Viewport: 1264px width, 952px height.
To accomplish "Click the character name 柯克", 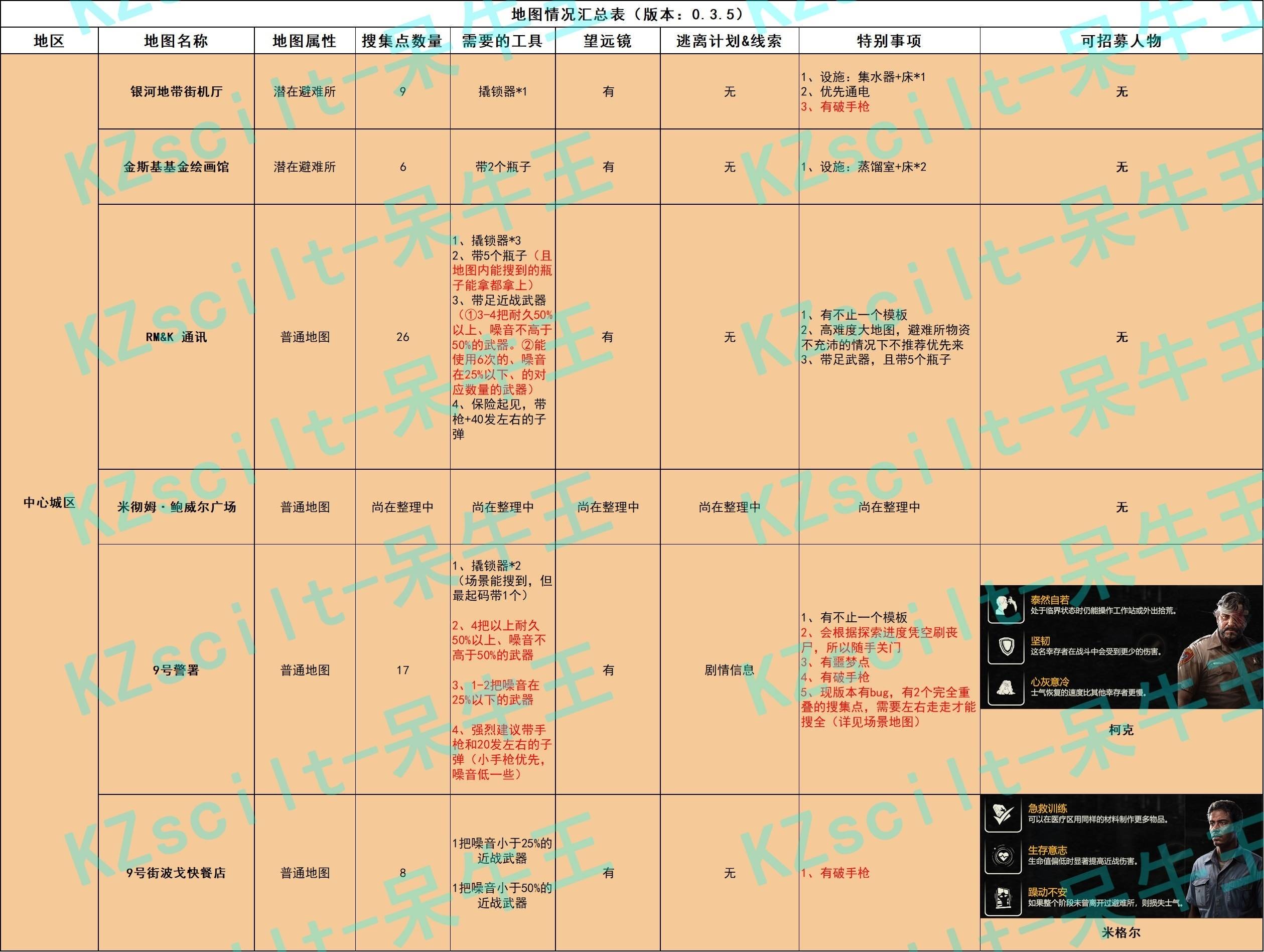I will 1121,730.
